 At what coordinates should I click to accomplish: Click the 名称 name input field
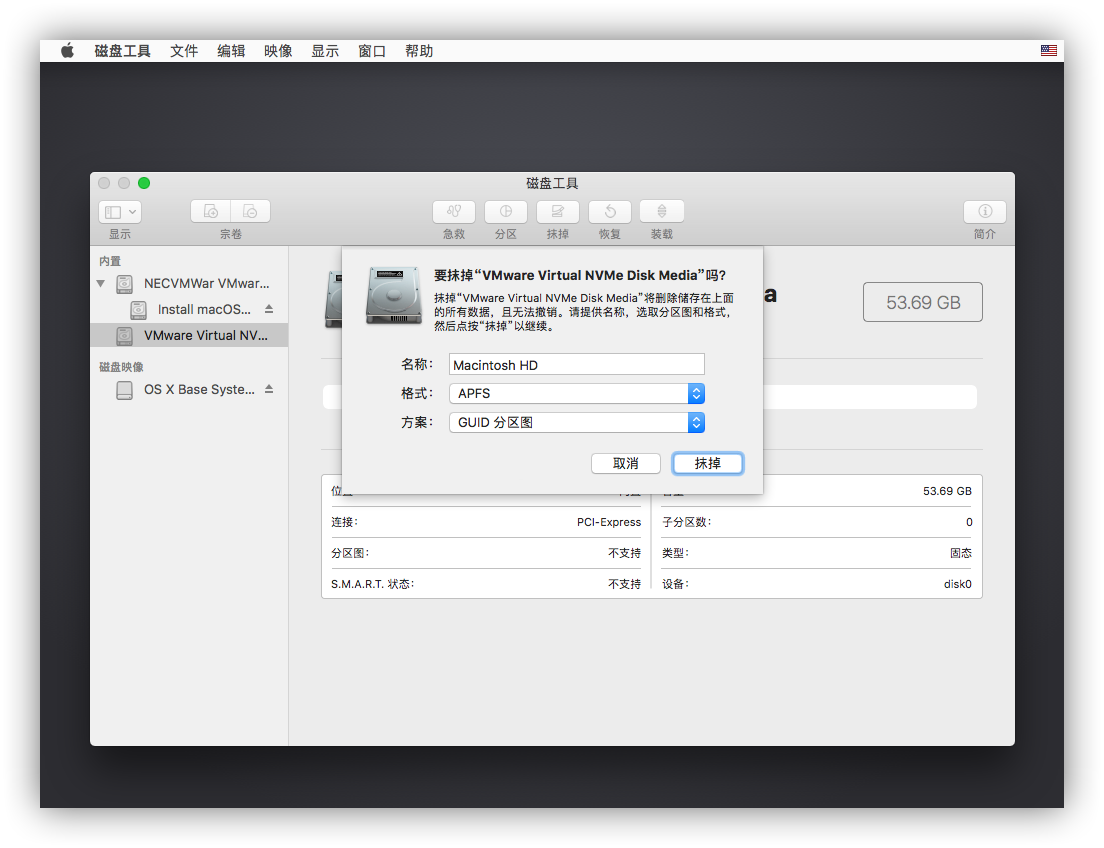pos(577,365)
